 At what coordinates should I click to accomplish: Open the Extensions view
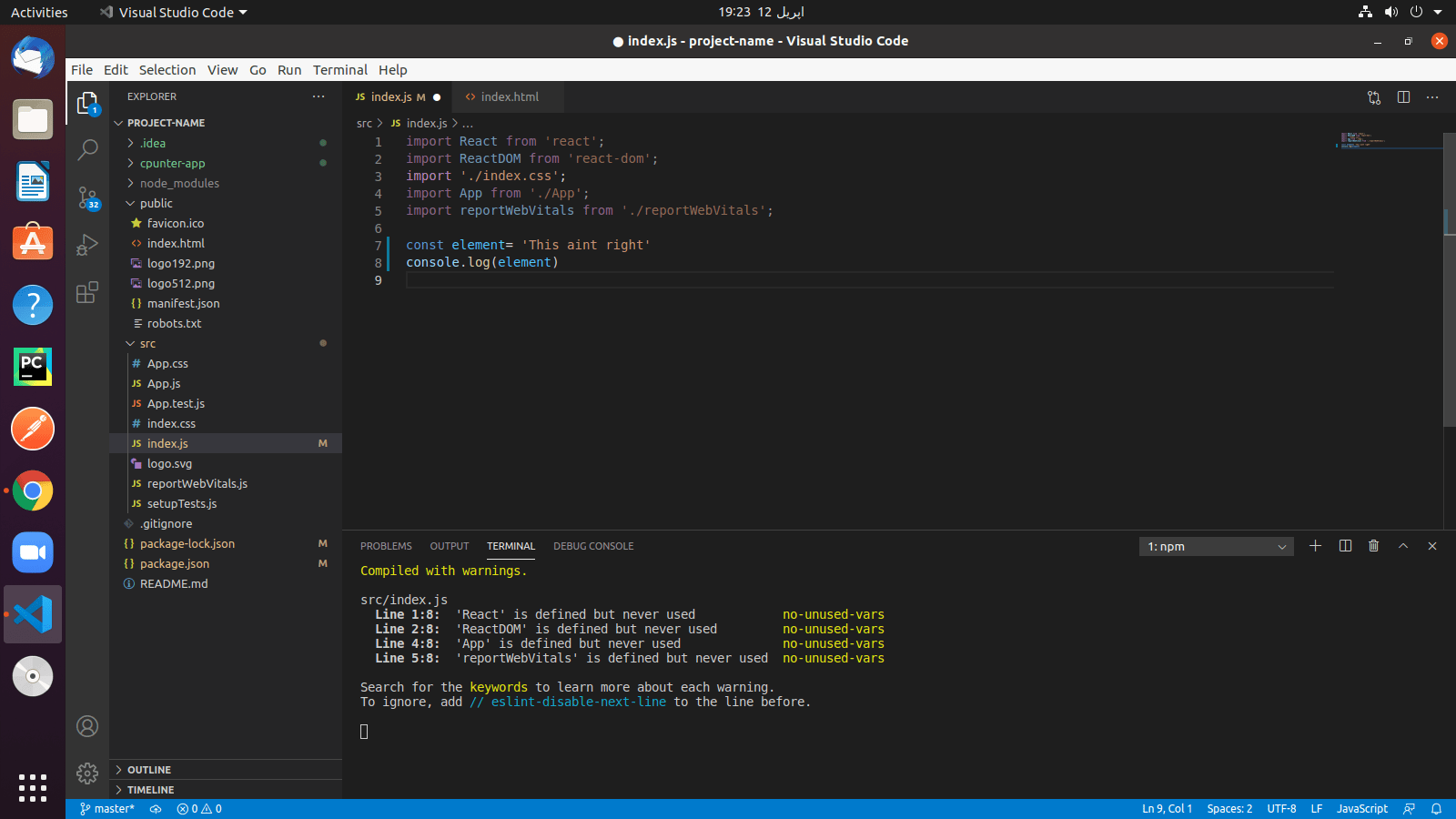tap(87, 293)
